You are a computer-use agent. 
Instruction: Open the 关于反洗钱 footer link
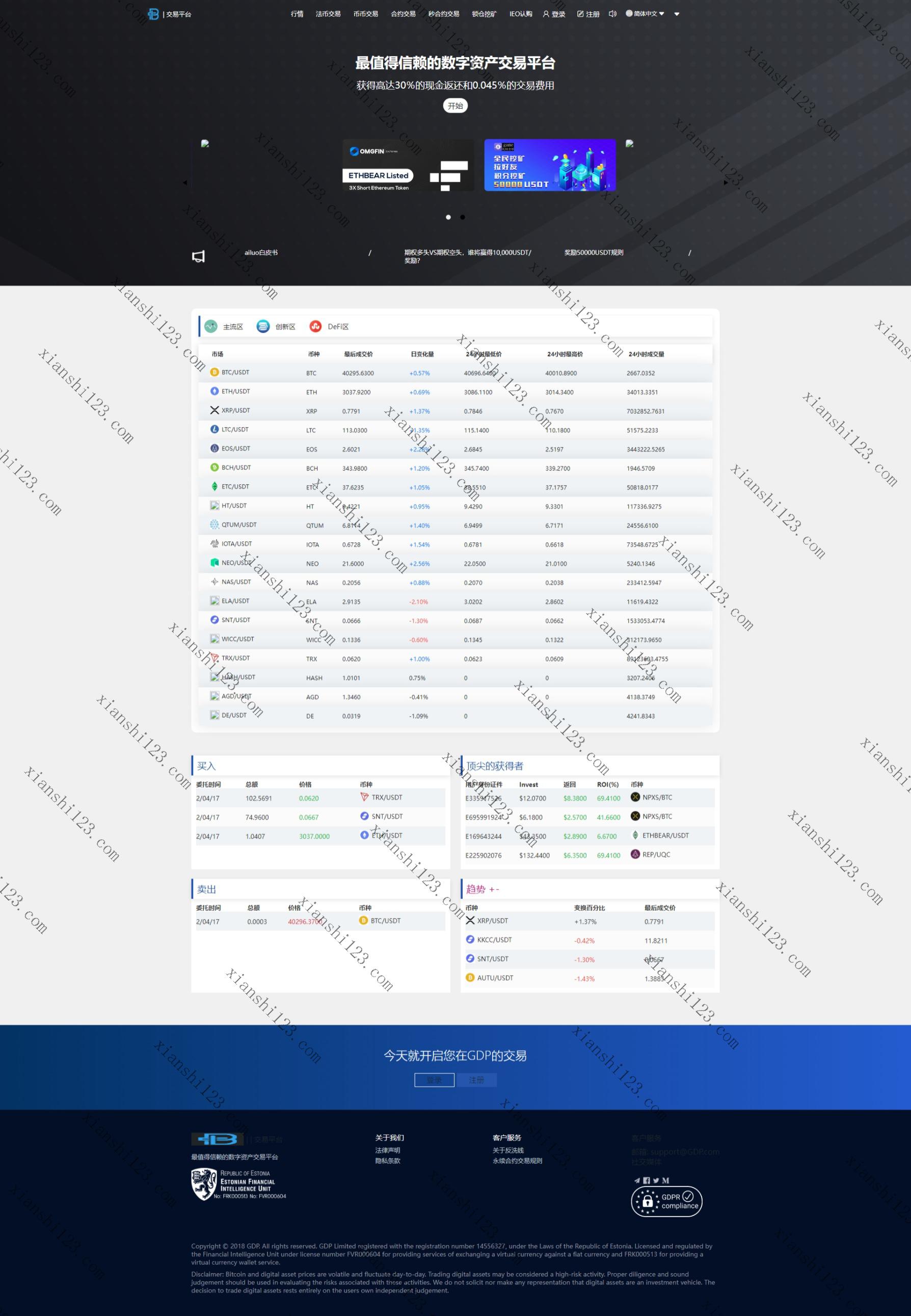click(508, 1150)
